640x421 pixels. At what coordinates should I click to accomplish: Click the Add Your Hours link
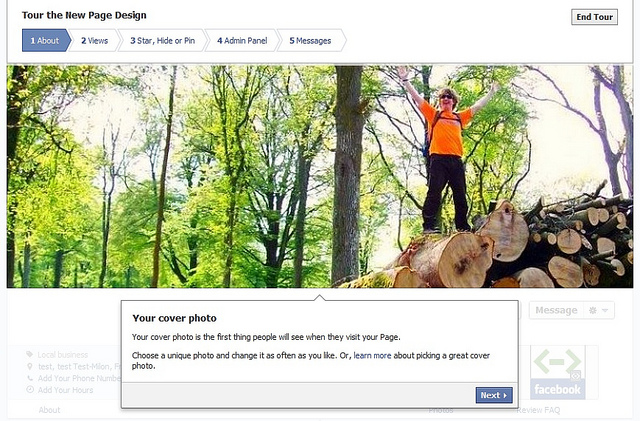(66, 389)
